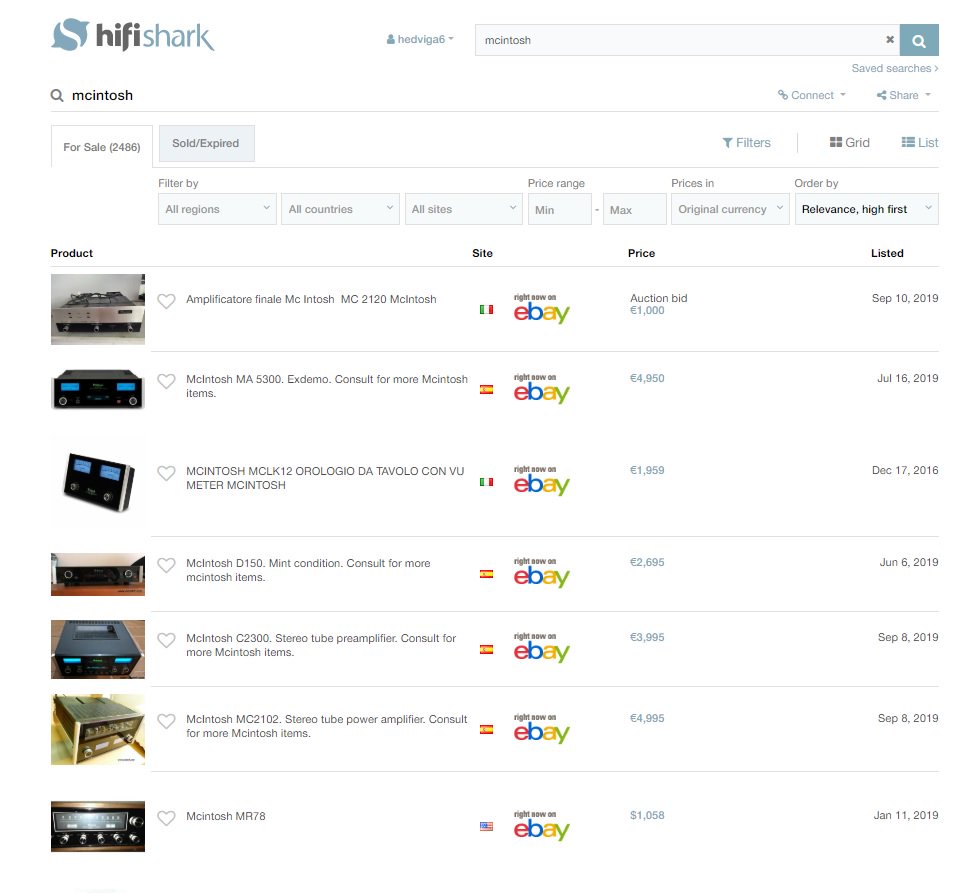Click the blue magnifier search button
Image resolution: width=957 pixels, height=893 pixels.
(x=919, y=40)
